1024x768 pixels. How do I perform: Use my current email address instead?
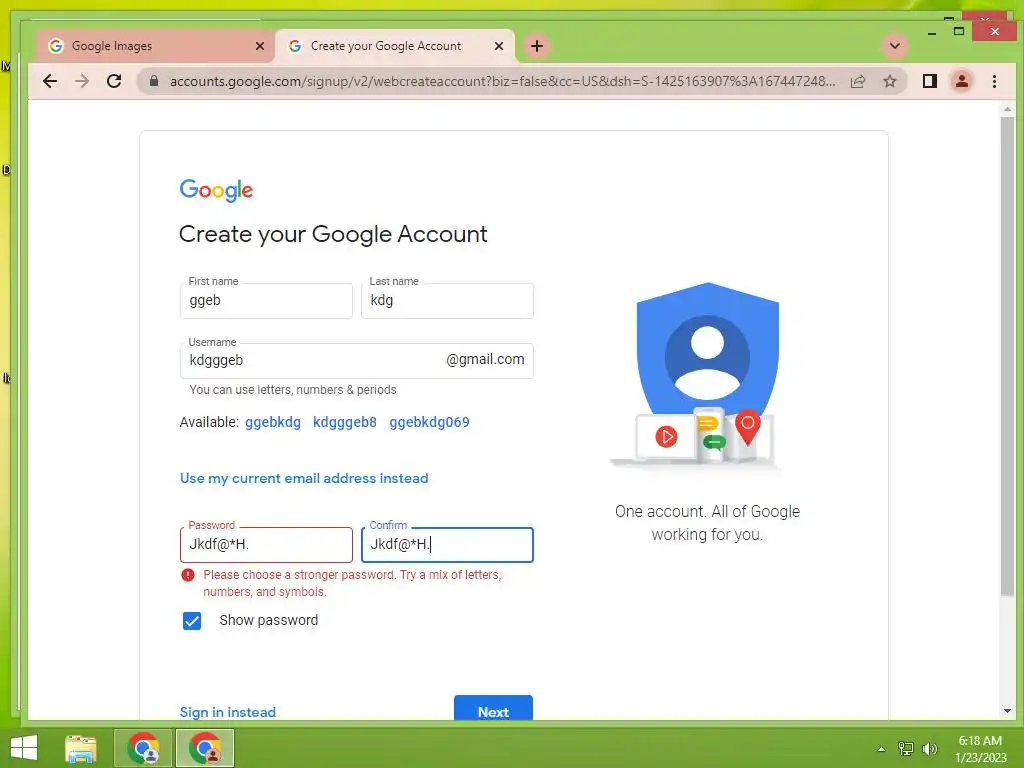coord(304,478)
